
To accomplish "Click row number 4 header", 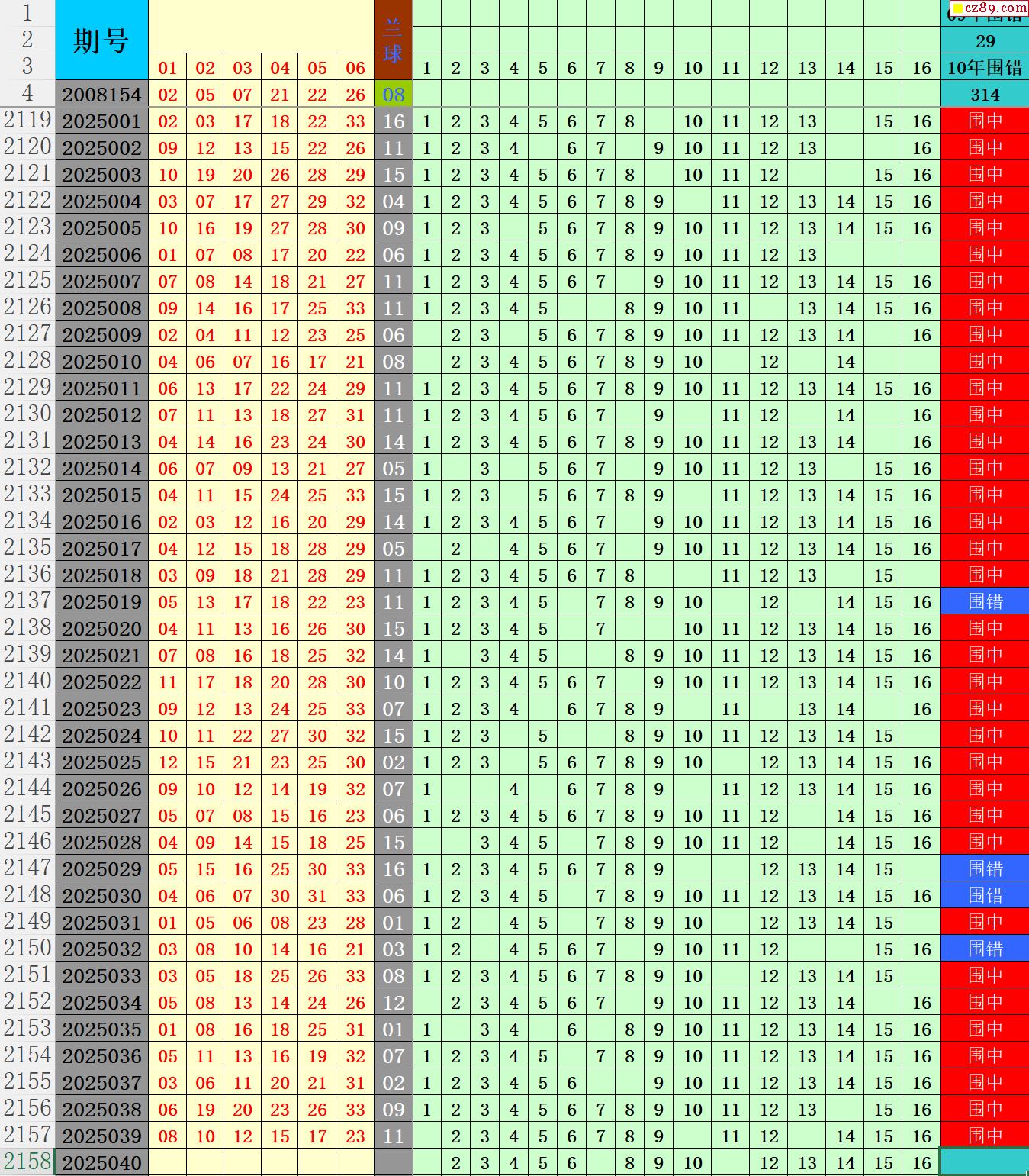I will pos(27,94).
